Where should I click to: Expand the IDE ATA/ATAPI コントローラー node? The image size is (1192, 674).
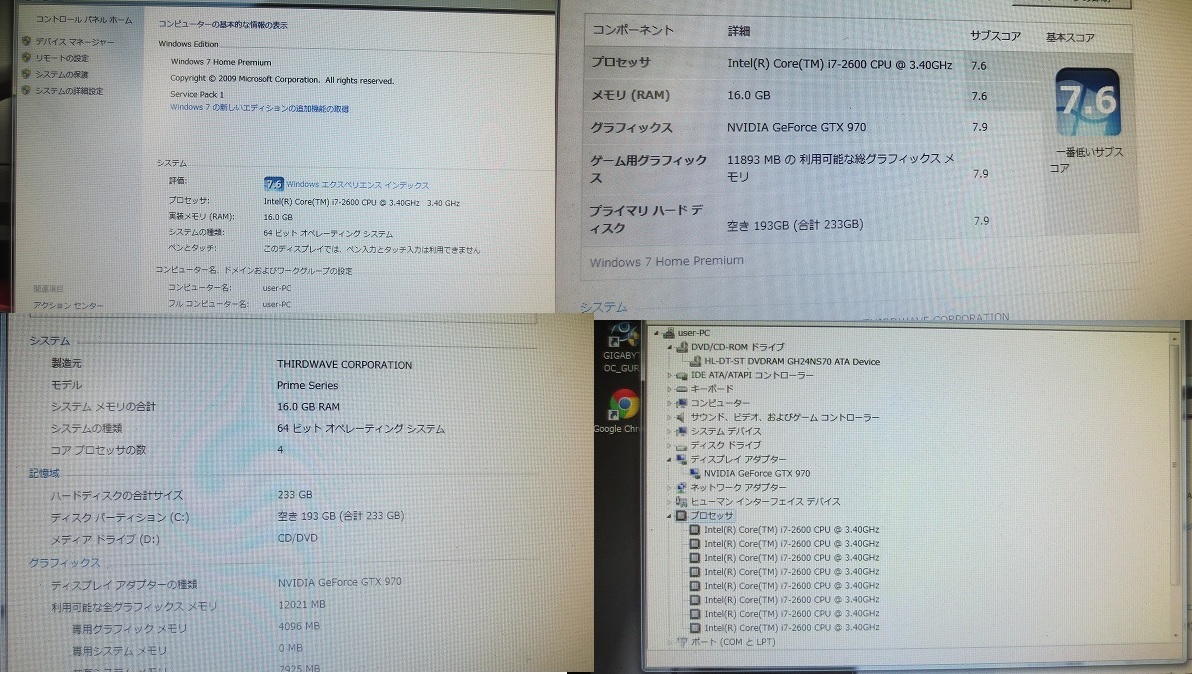click(670, 375)
